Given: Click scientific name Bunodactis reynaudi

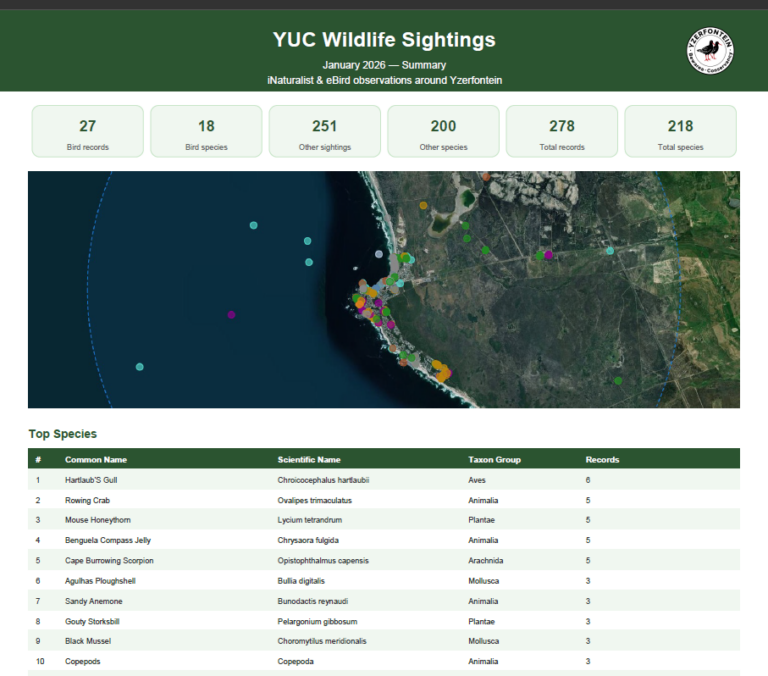Looking at the screenshot, I should click(x=312, y=601).
